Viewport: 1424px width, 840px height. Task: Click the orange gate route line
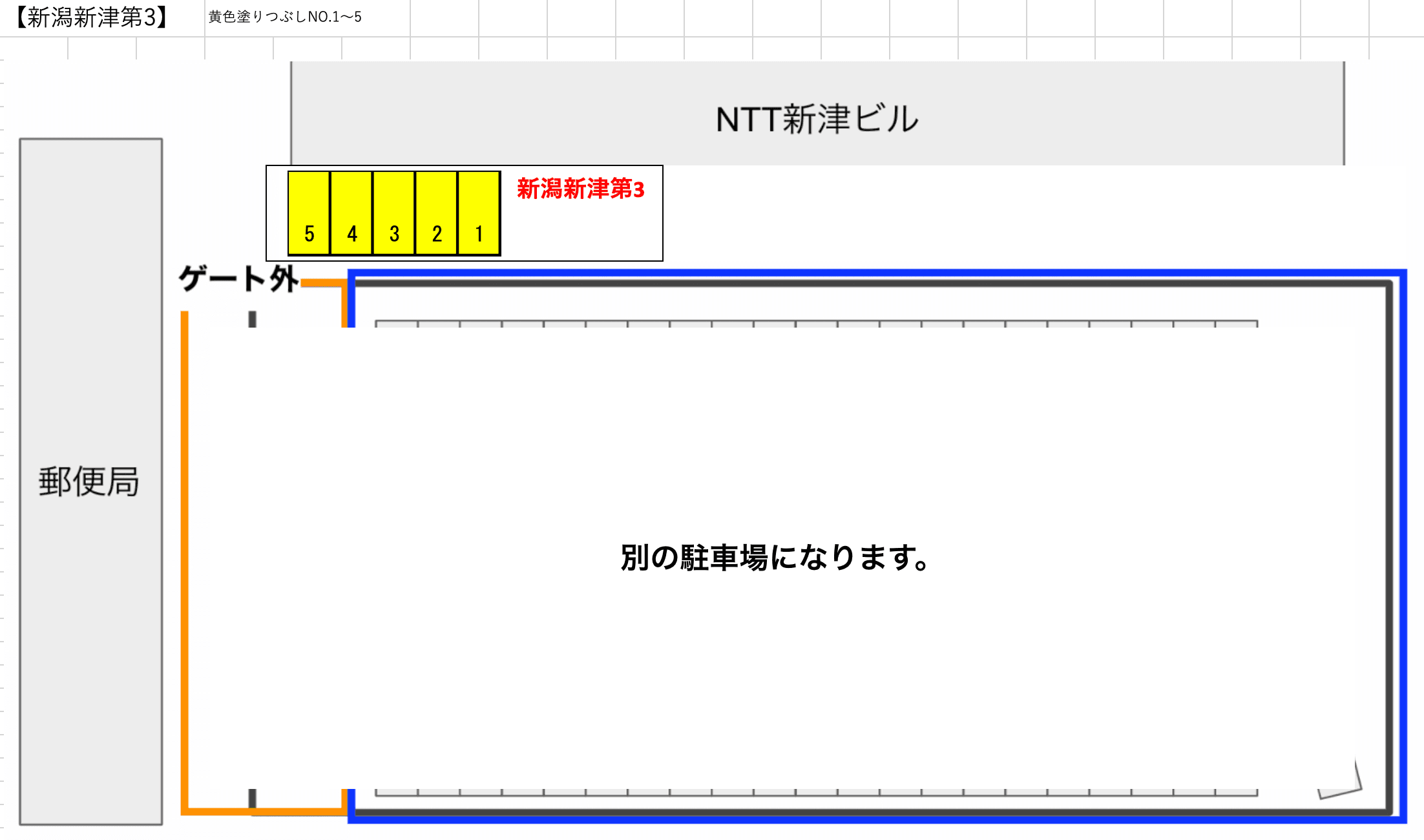185,517
